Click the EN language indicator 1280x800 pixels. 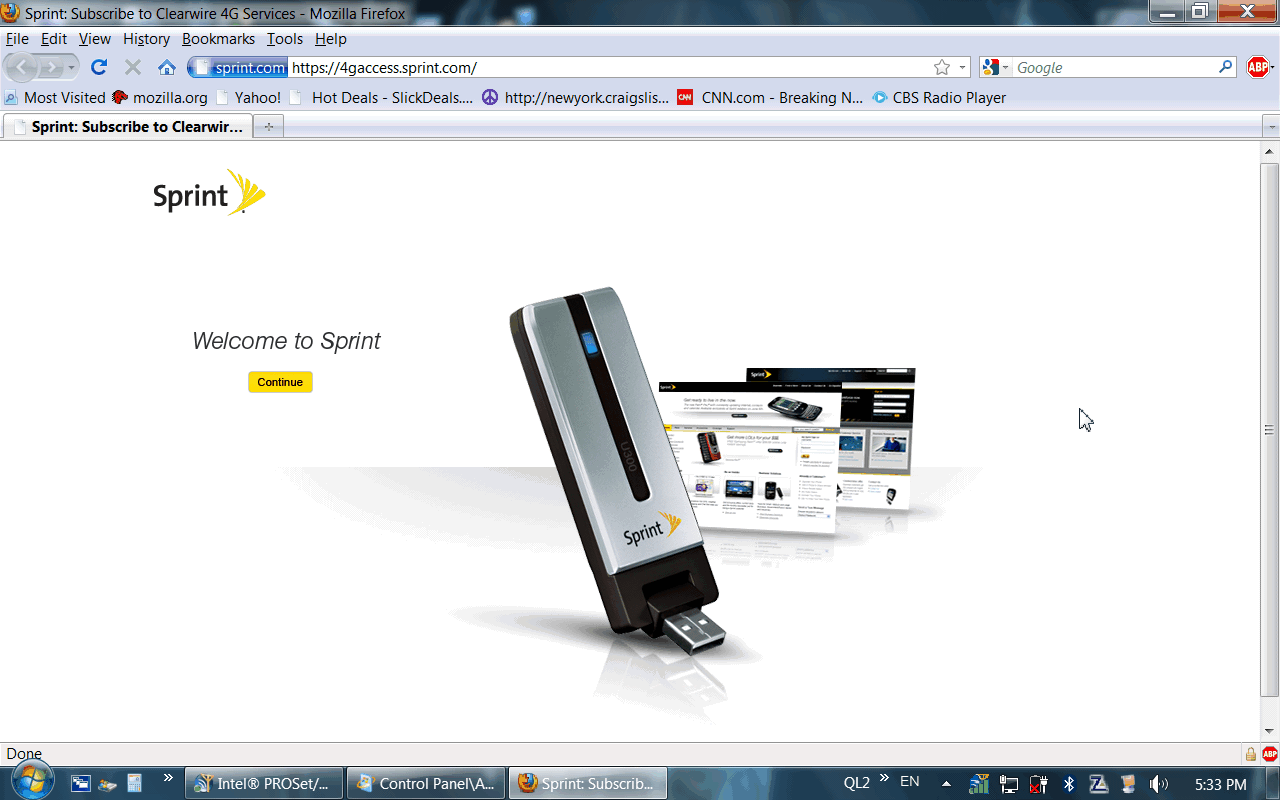[910, 782]
